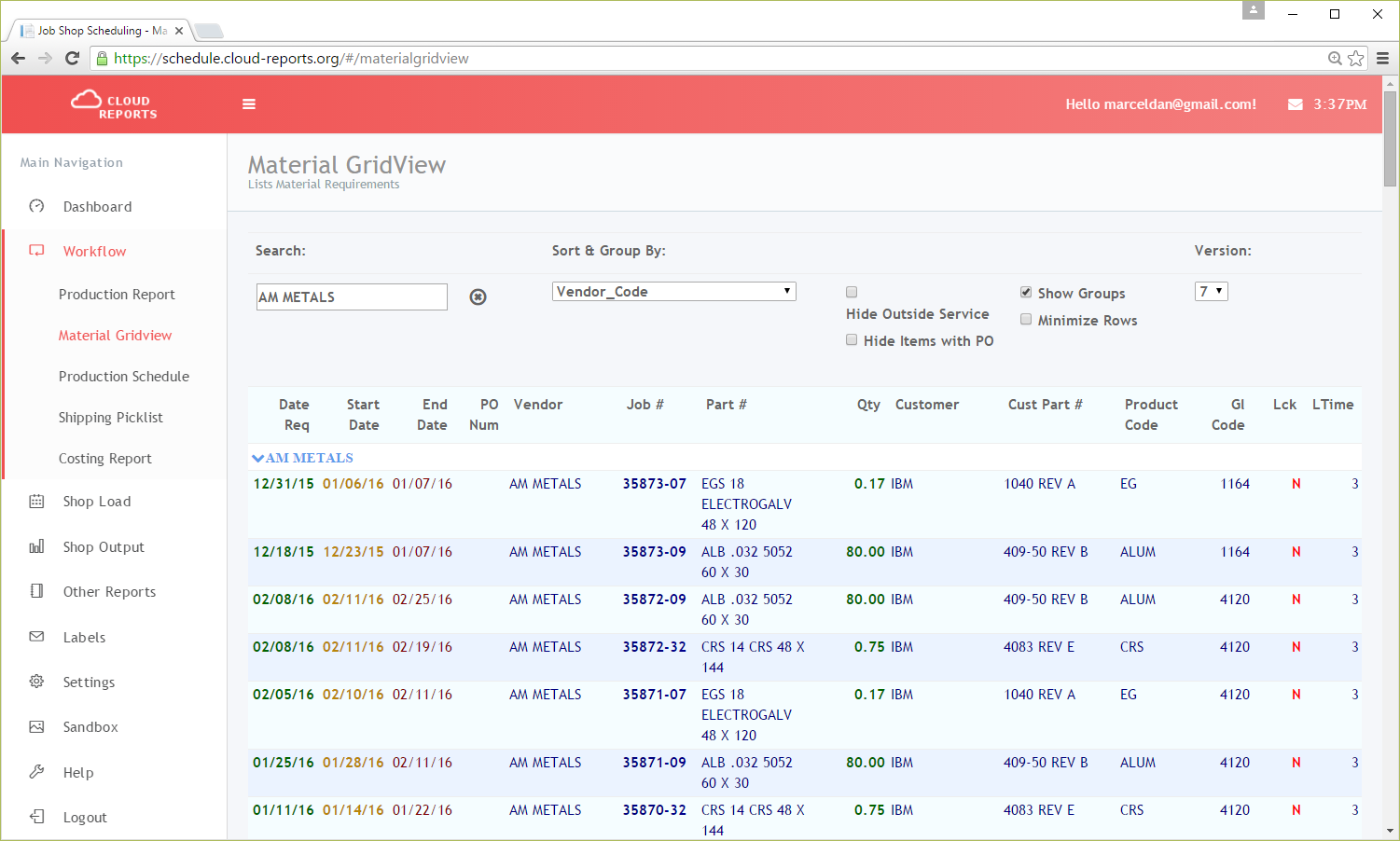Open the Shipping Picklist page
1400x841 pixels.
(x=110, y=418)
